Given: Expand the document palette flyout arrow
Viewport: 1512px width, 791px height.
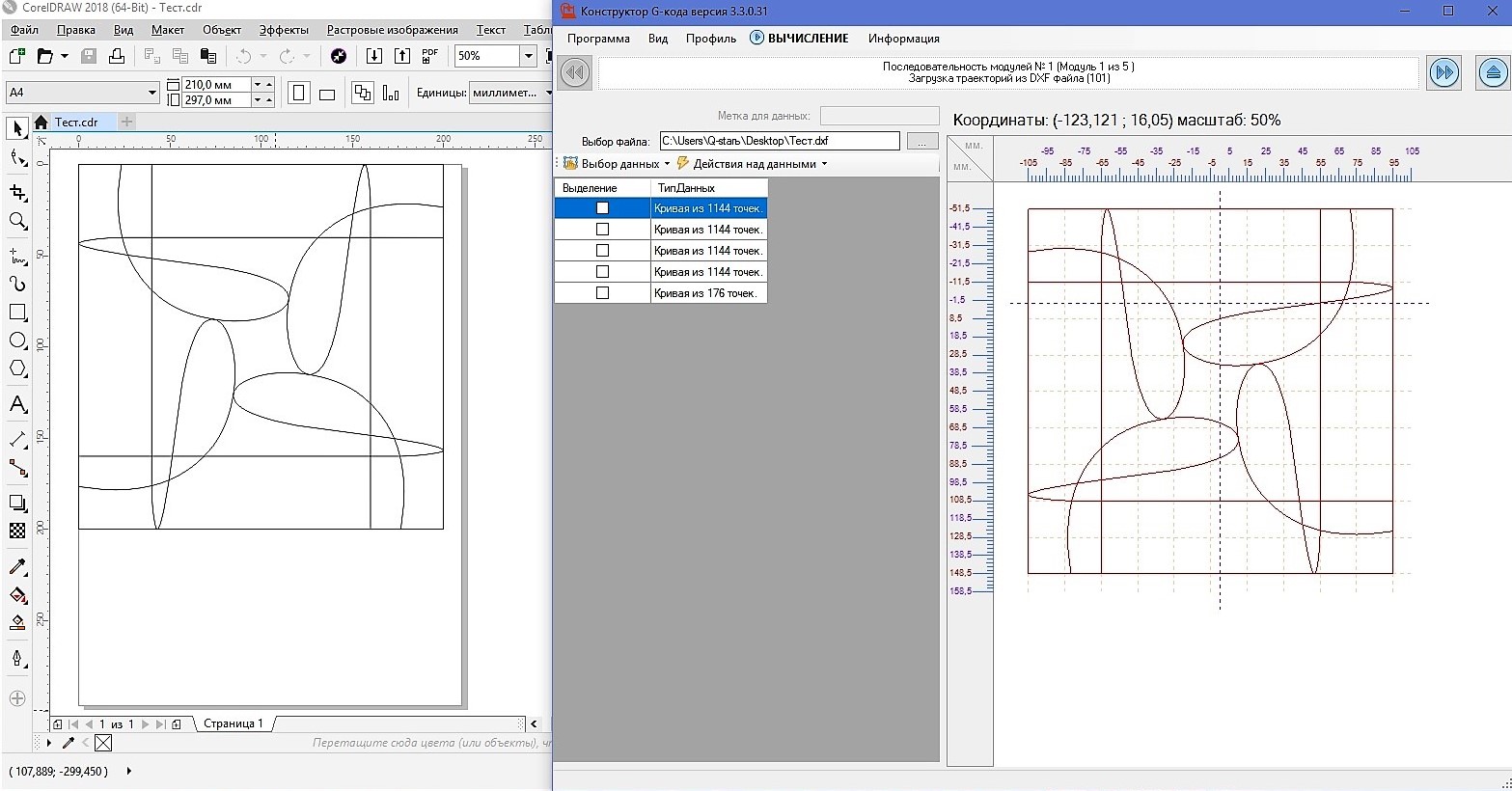Looking at the screenshot, I should [x=48, y=743].
